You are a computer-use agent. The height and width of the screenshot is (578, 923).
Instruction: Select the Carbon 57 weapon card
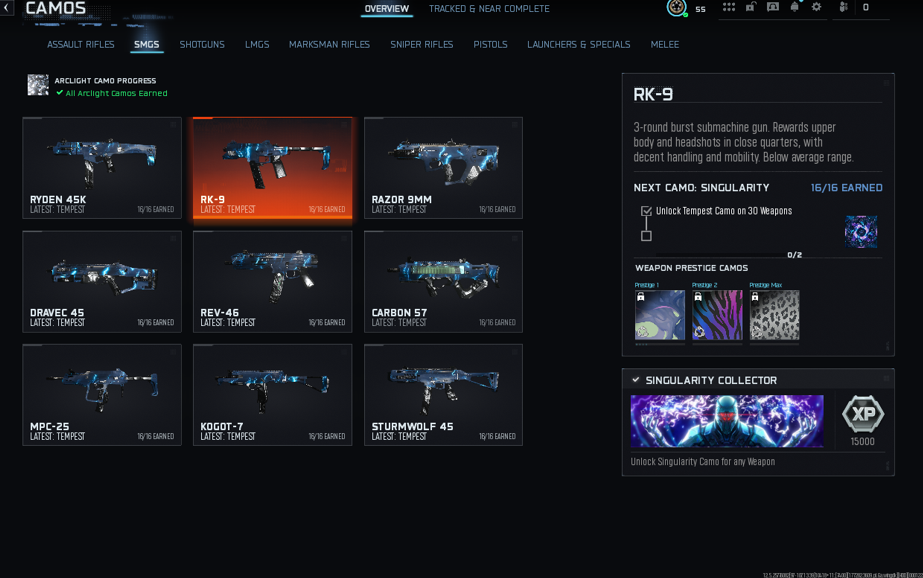pyautogui.click(x=443, y=281)
